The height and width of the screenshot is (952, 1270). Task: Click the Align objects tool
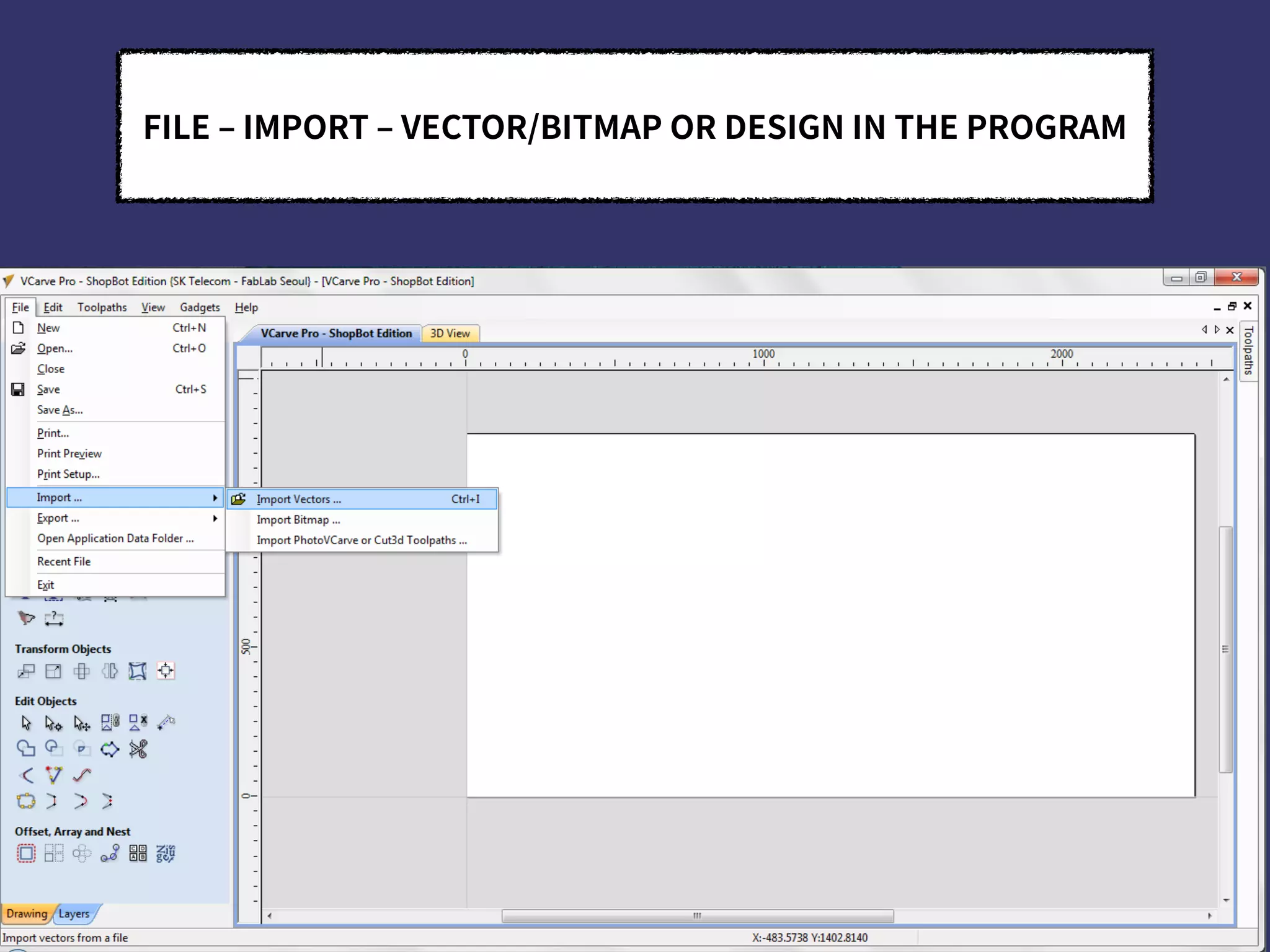pyautogui.click(x=166, y=671)
